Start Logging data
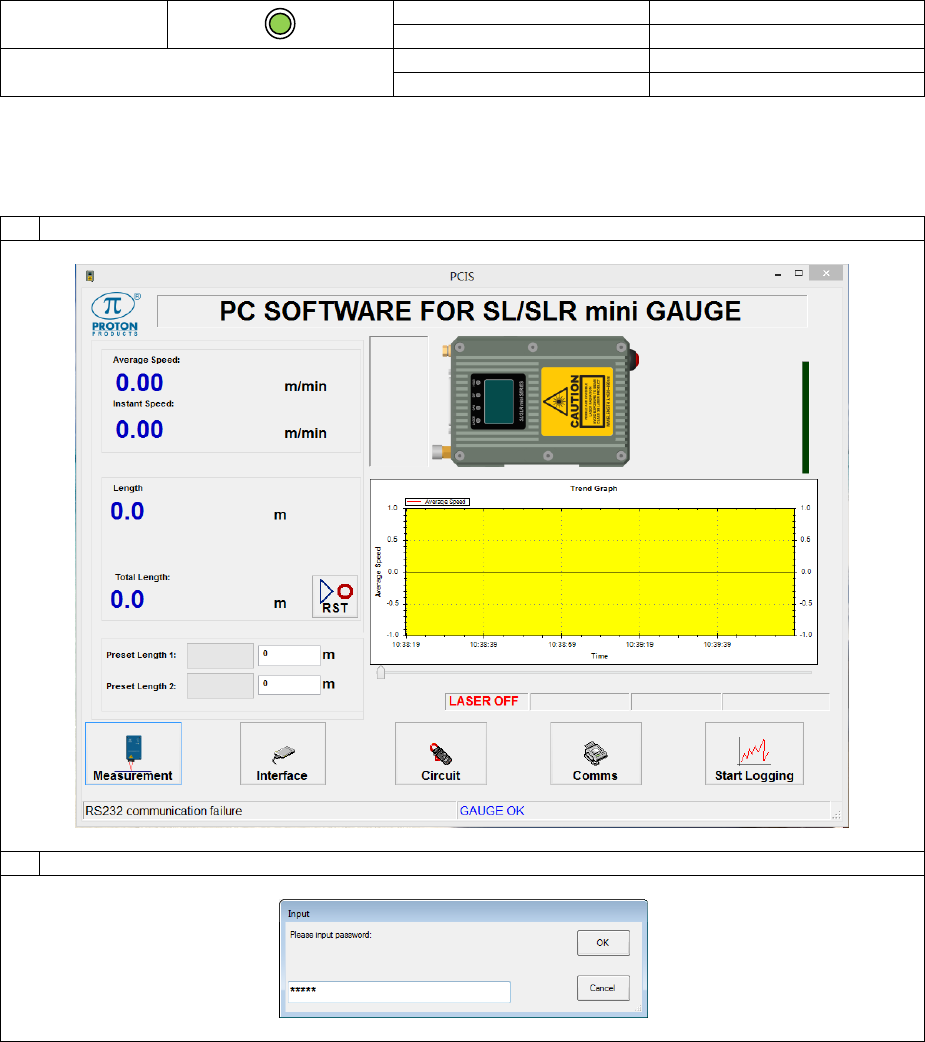 coord(754,753)
